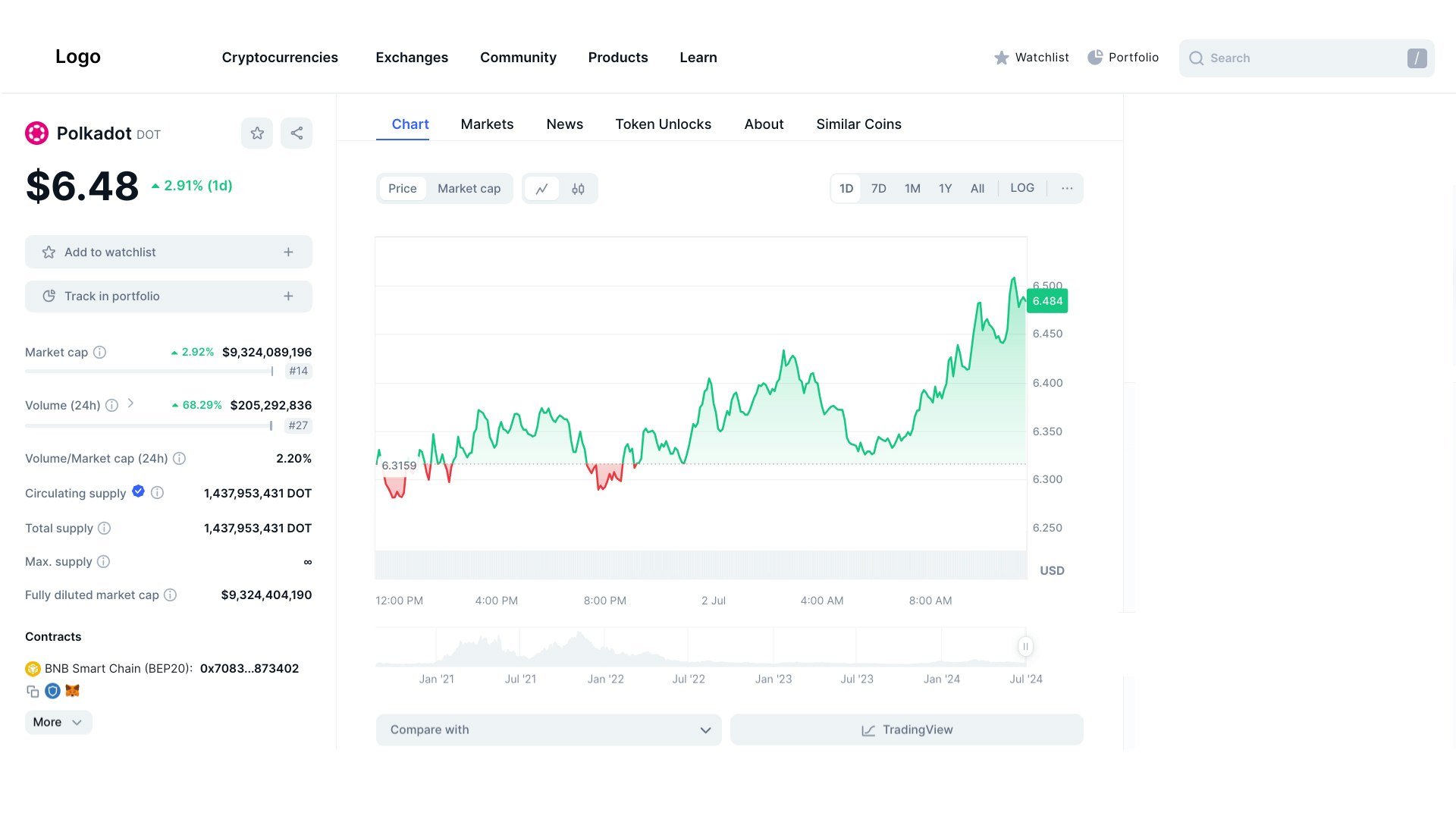The width and height of the screenshot is (1456, 819).
Task: Share the Polkadot page
Action: pos(297,133)
